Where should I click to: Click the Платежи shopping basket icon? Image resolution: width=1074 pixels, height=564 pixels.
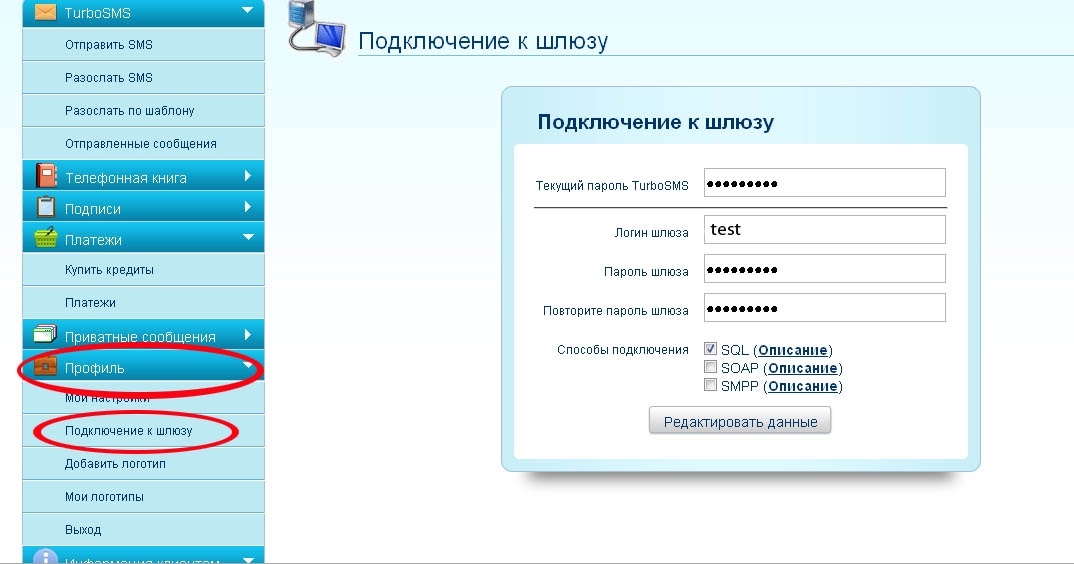(46, 239)
